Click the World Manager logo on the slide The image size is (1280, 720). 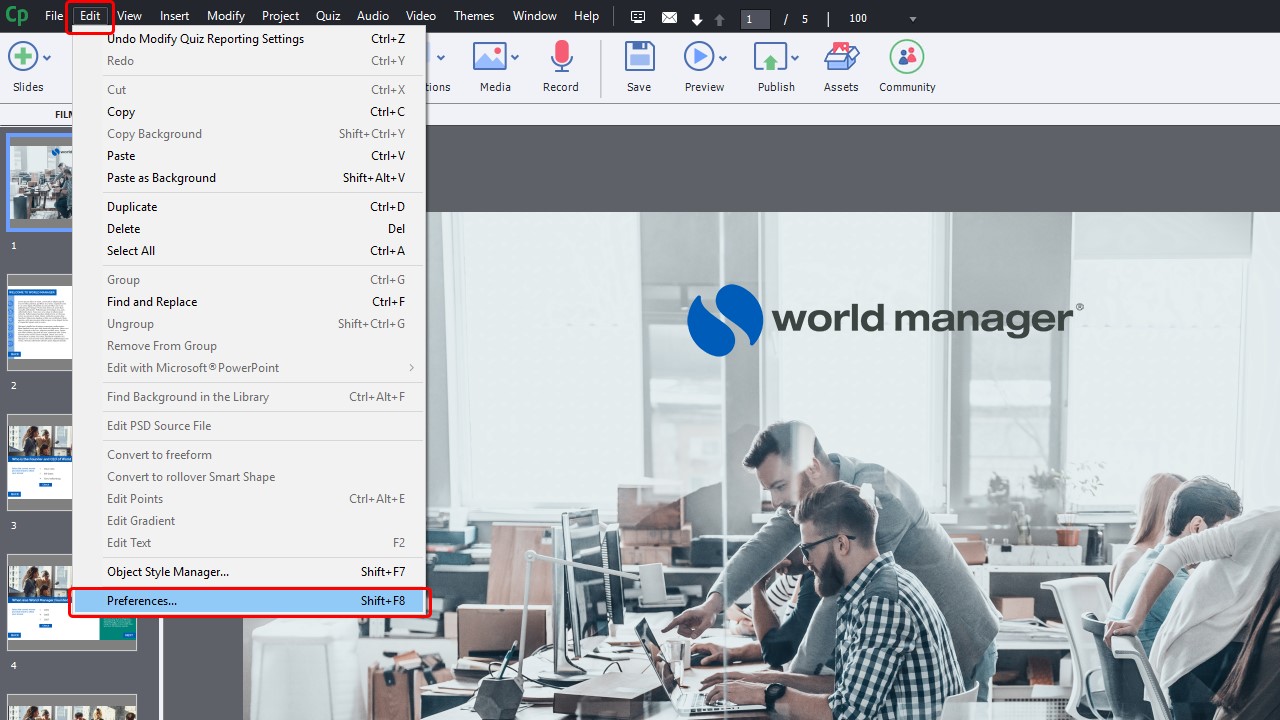pos(885,320)
